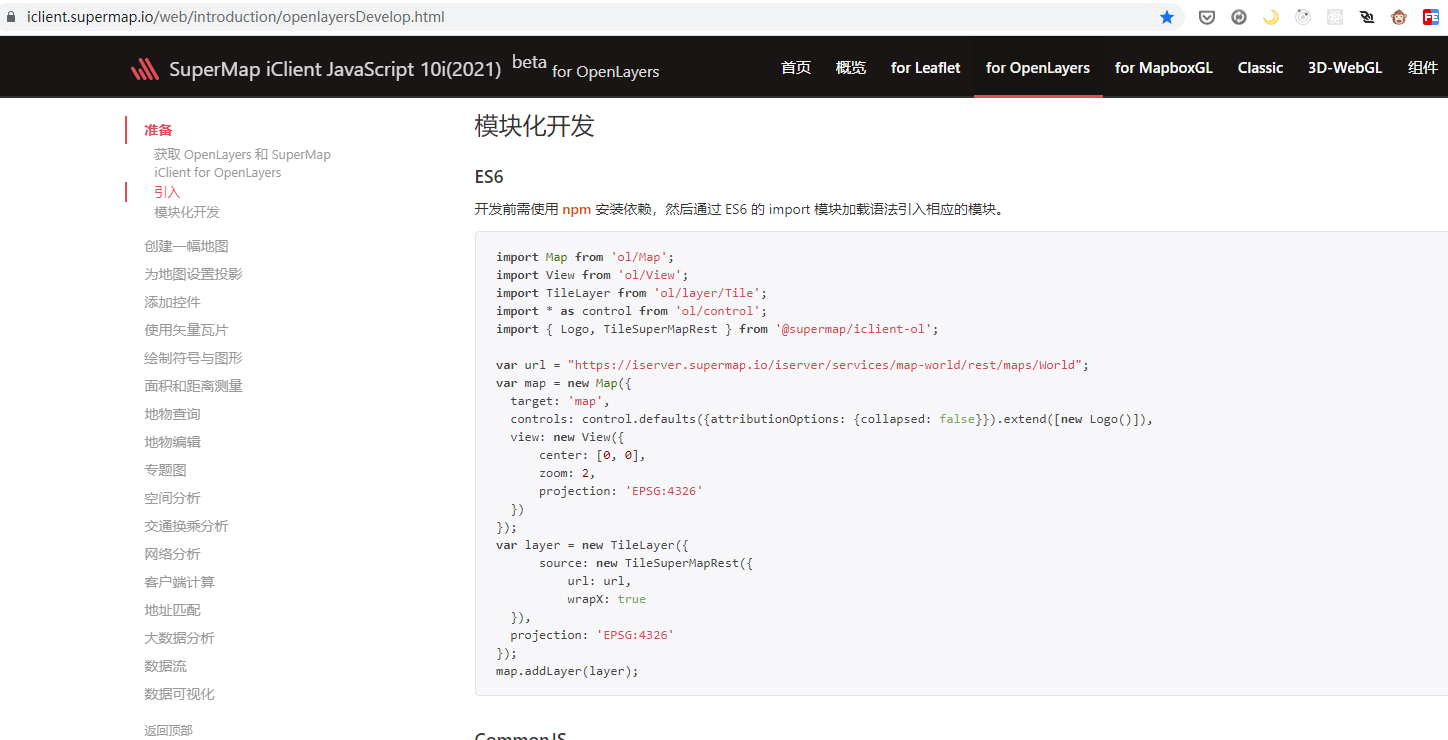Open 获取 OpenLayers 和 SuperMap iClient sidebar link
The width and height of the screenshot is (1448, 740).
tap(242, 163)
